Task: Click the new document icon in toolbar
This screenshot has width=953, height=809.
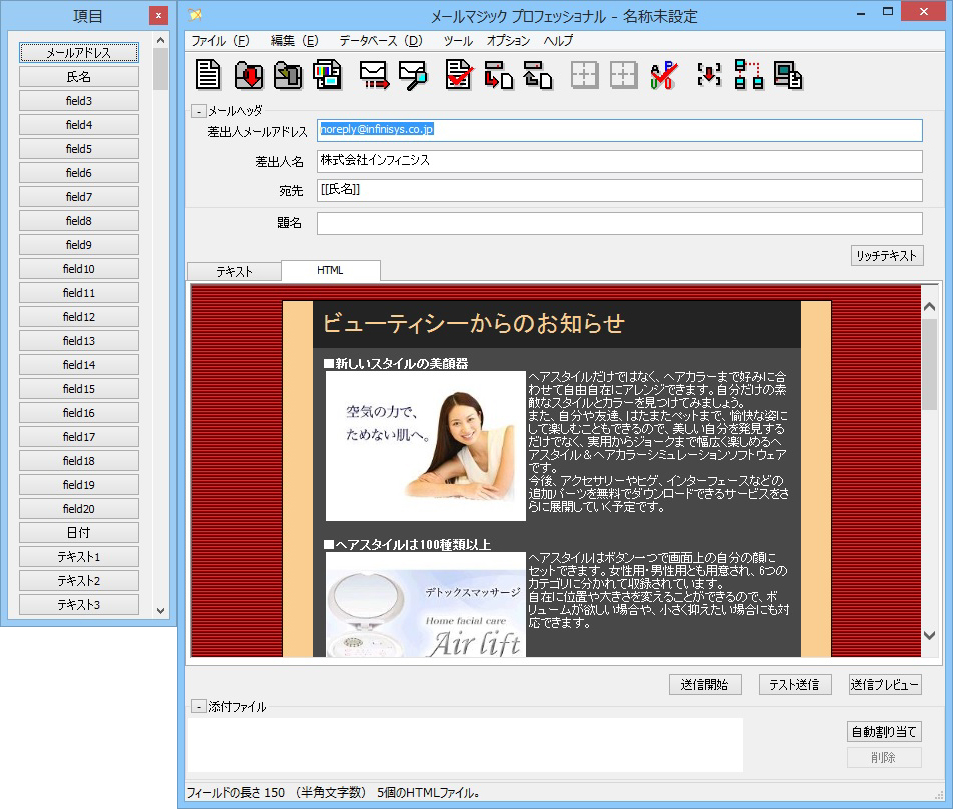Action: click(x=208, y=75)
